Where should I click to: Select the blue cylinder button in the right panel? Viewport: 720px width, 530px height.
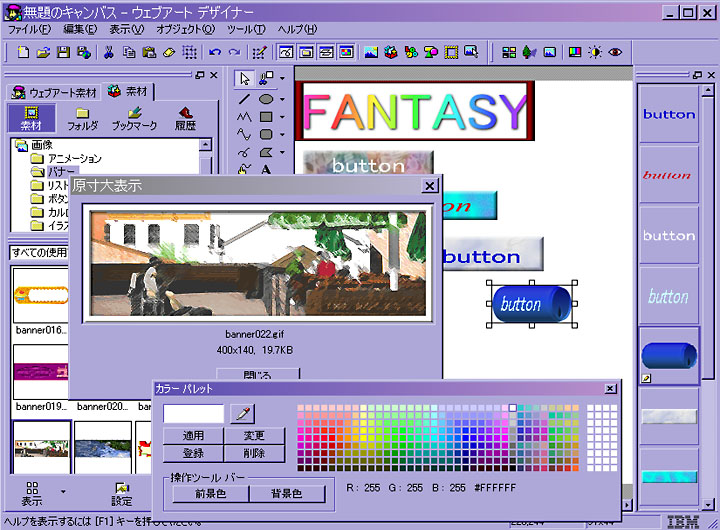pyautogui.click(x=668, y=356)
